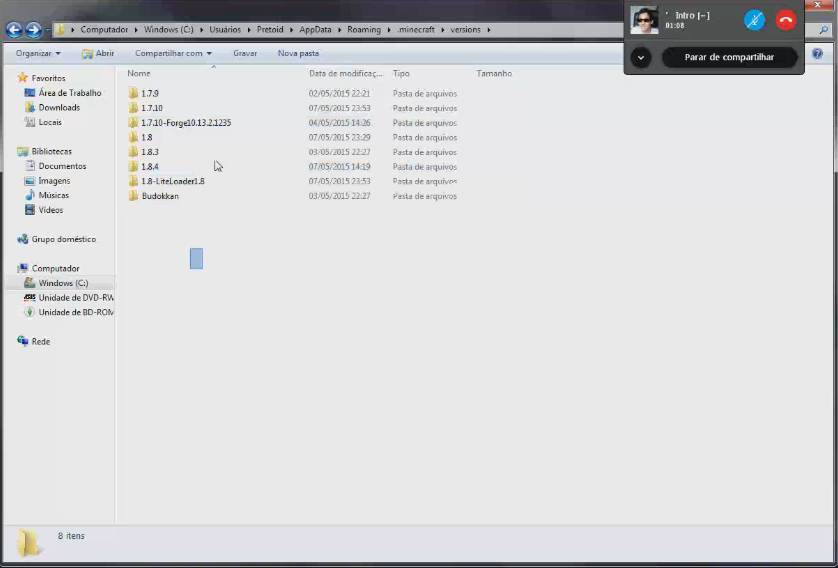Expand the call overlay chevron button
The height and width of the screenshot is (568, 838).
point(640,57)
